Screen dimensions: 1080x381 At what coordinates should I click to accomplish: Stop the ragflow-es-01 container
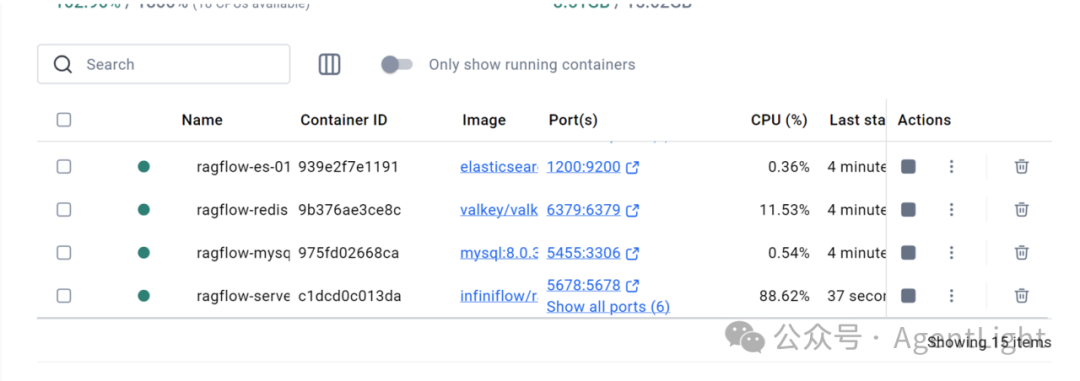coord(908,167)
